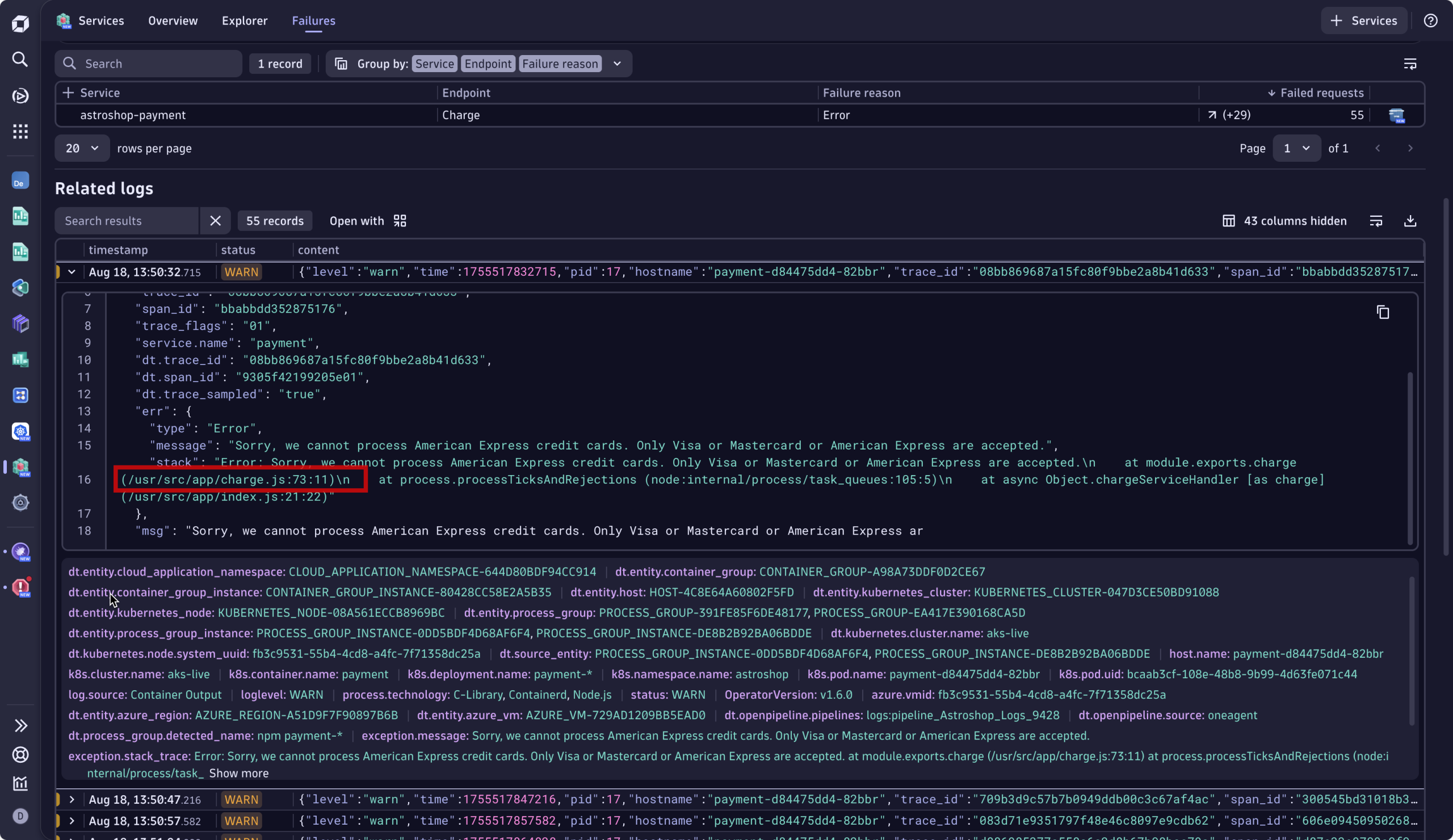Expand sidebar with double chevron icon

[20, 725]
